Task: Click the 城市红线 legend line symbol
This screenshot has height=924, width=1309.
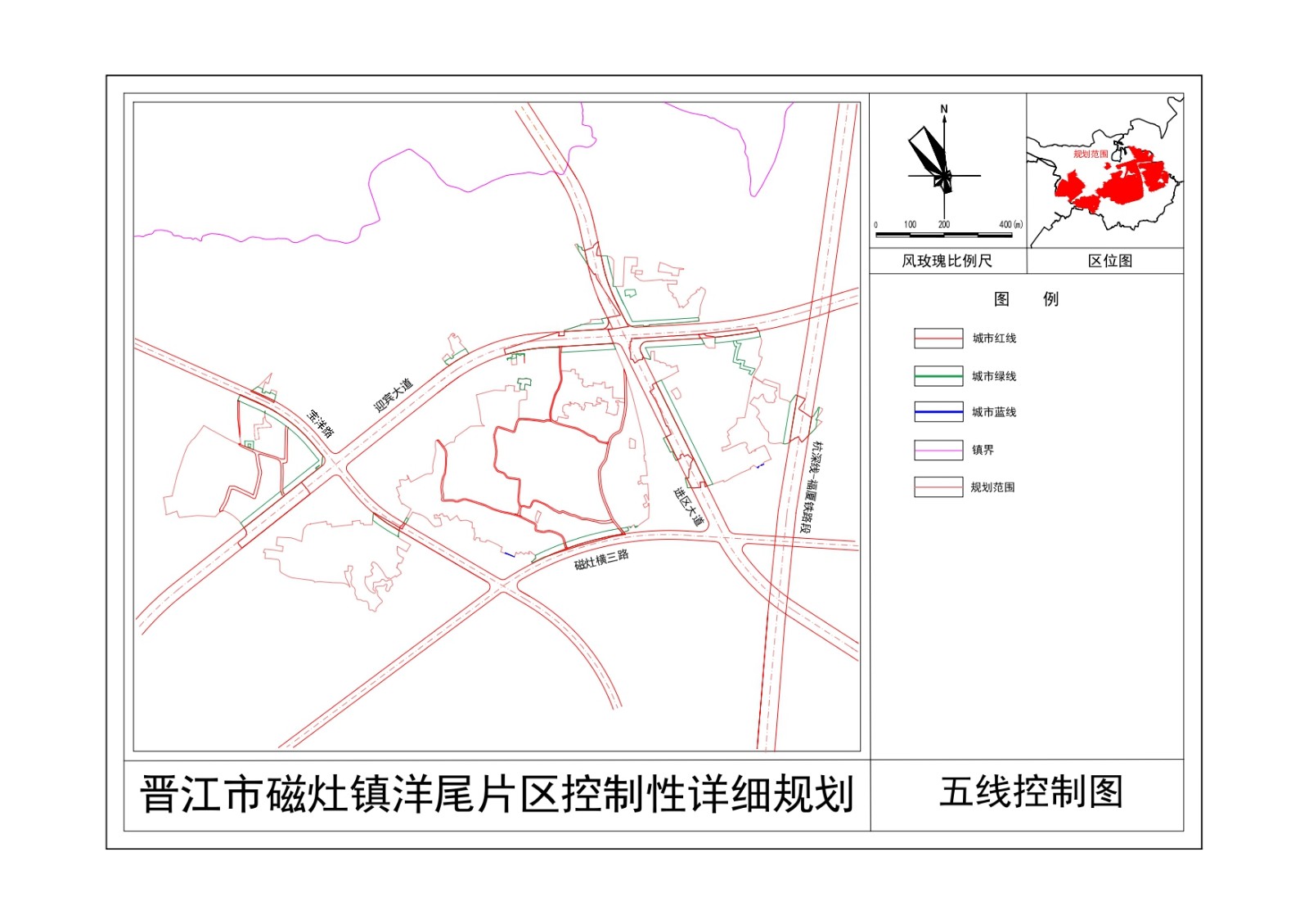Action: pos(938,339)
